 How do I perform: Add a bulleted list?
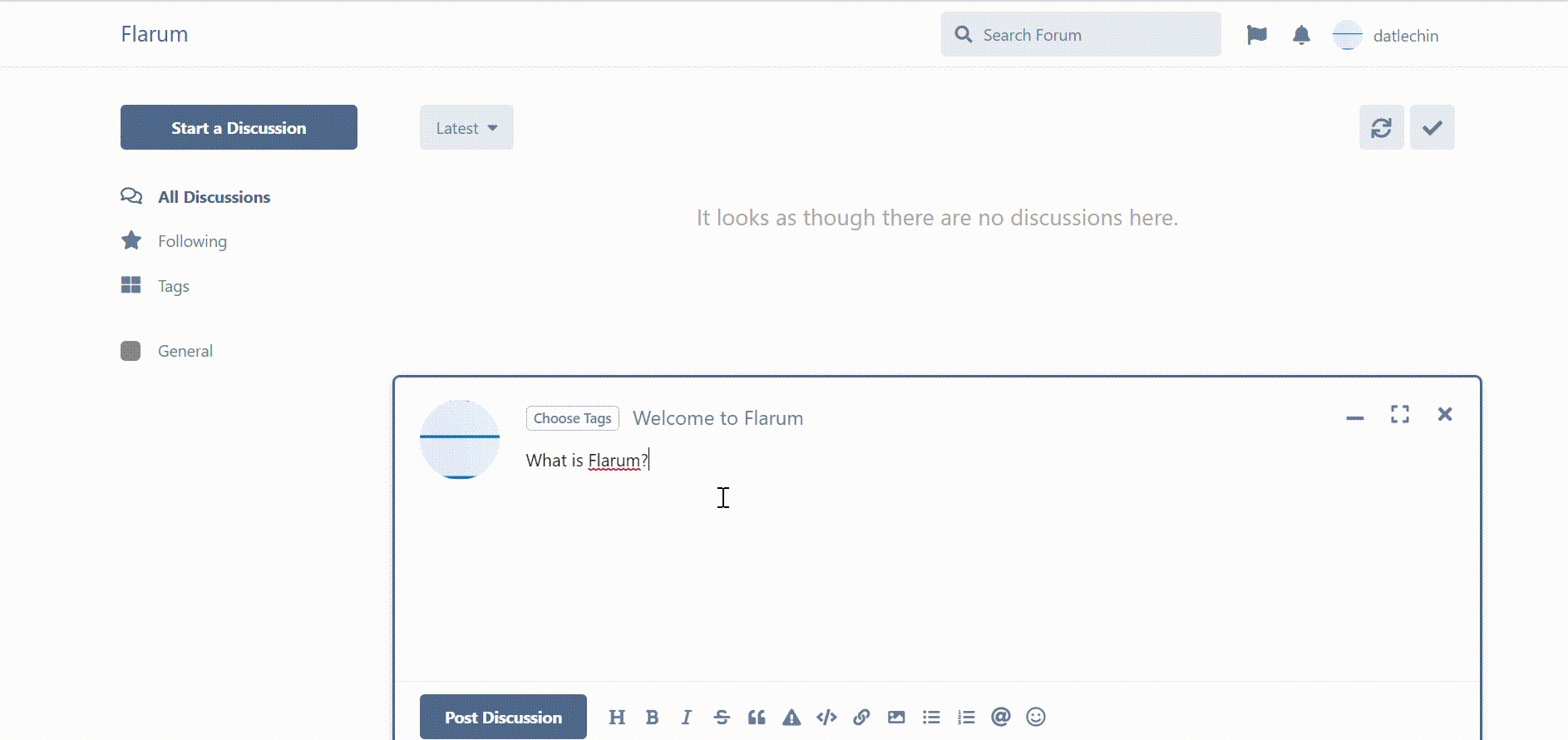point(930,717)
